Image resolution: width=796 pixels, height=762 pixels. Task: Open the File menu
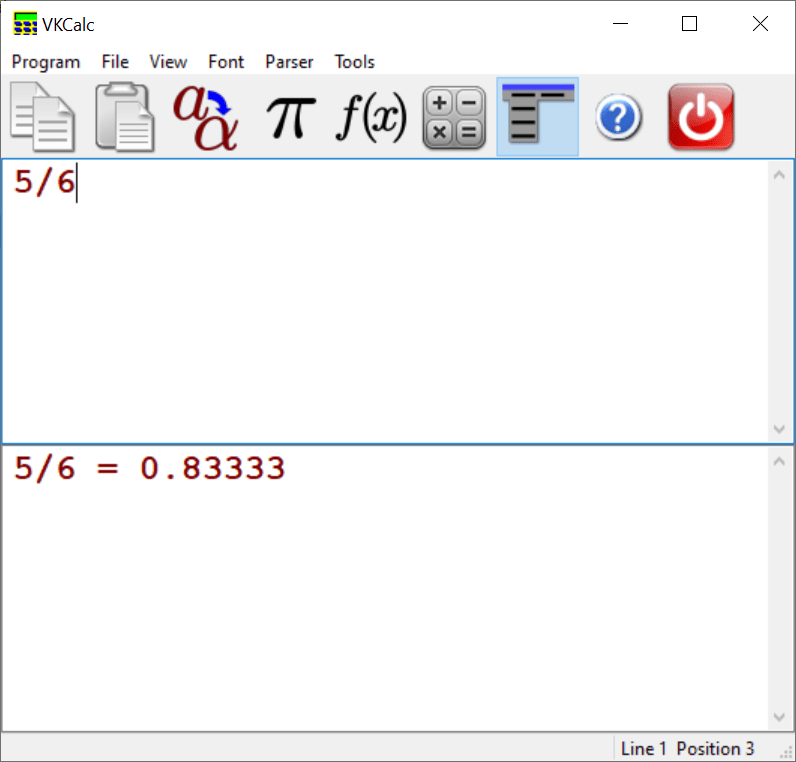(x=115, y=62)
